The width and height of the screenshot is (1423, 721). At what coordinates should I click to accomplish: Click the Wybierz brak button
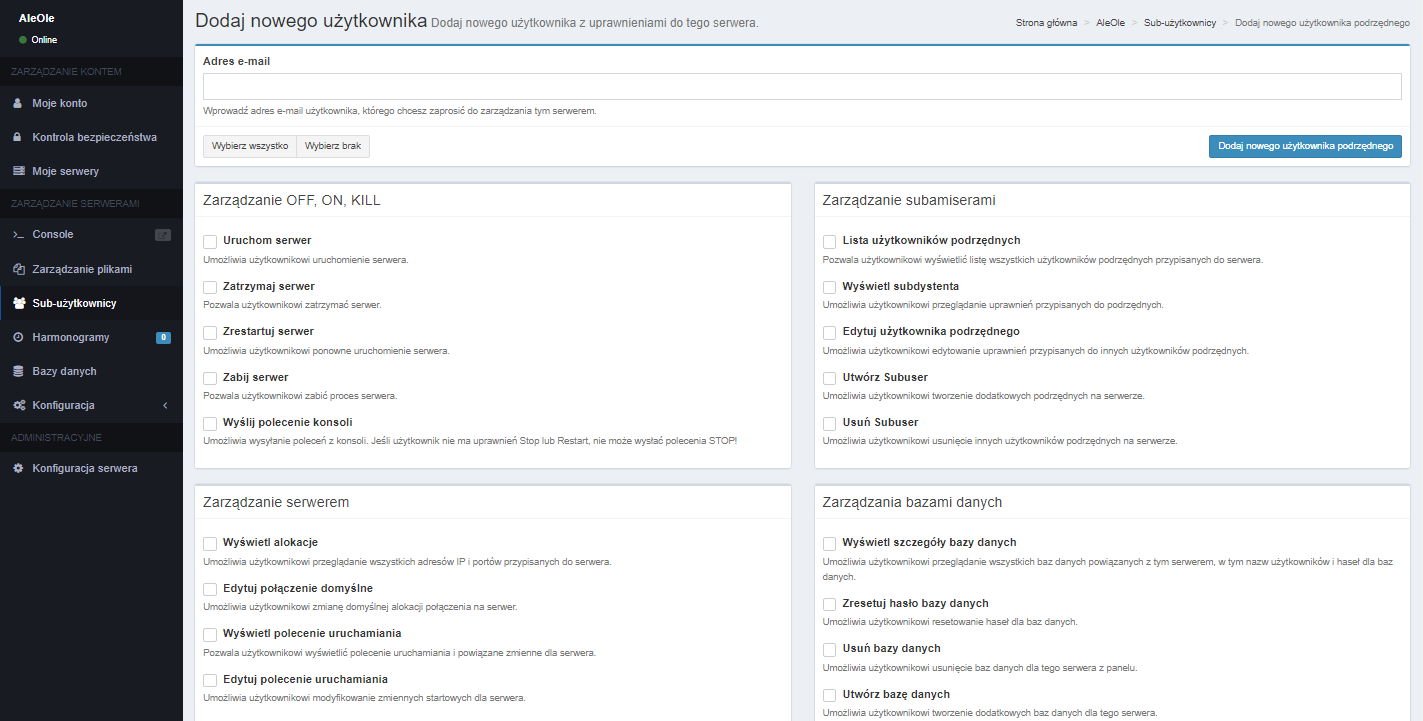[333, 146]
